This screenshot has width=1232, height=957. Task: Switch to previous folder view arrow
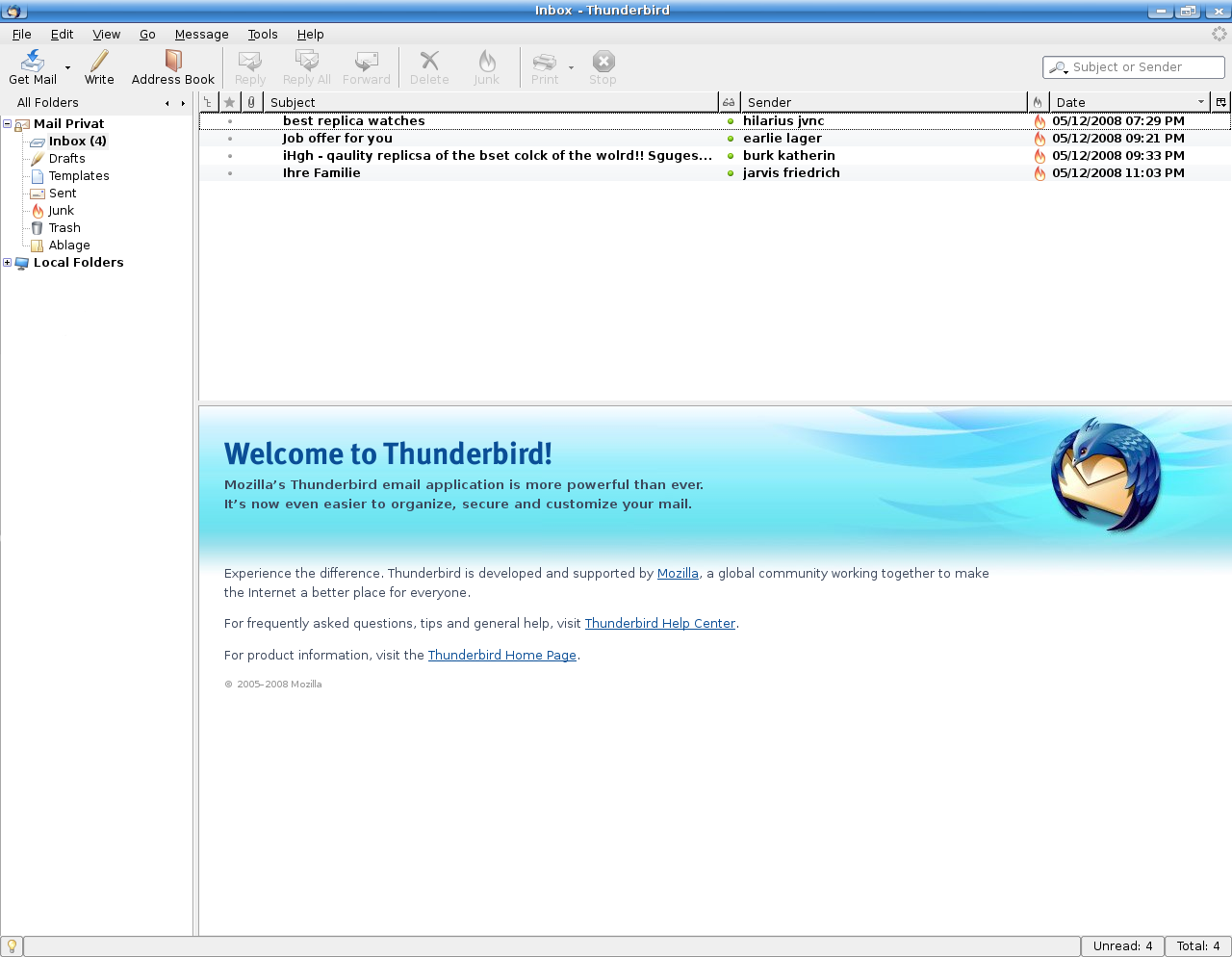(x=167, y=103)
